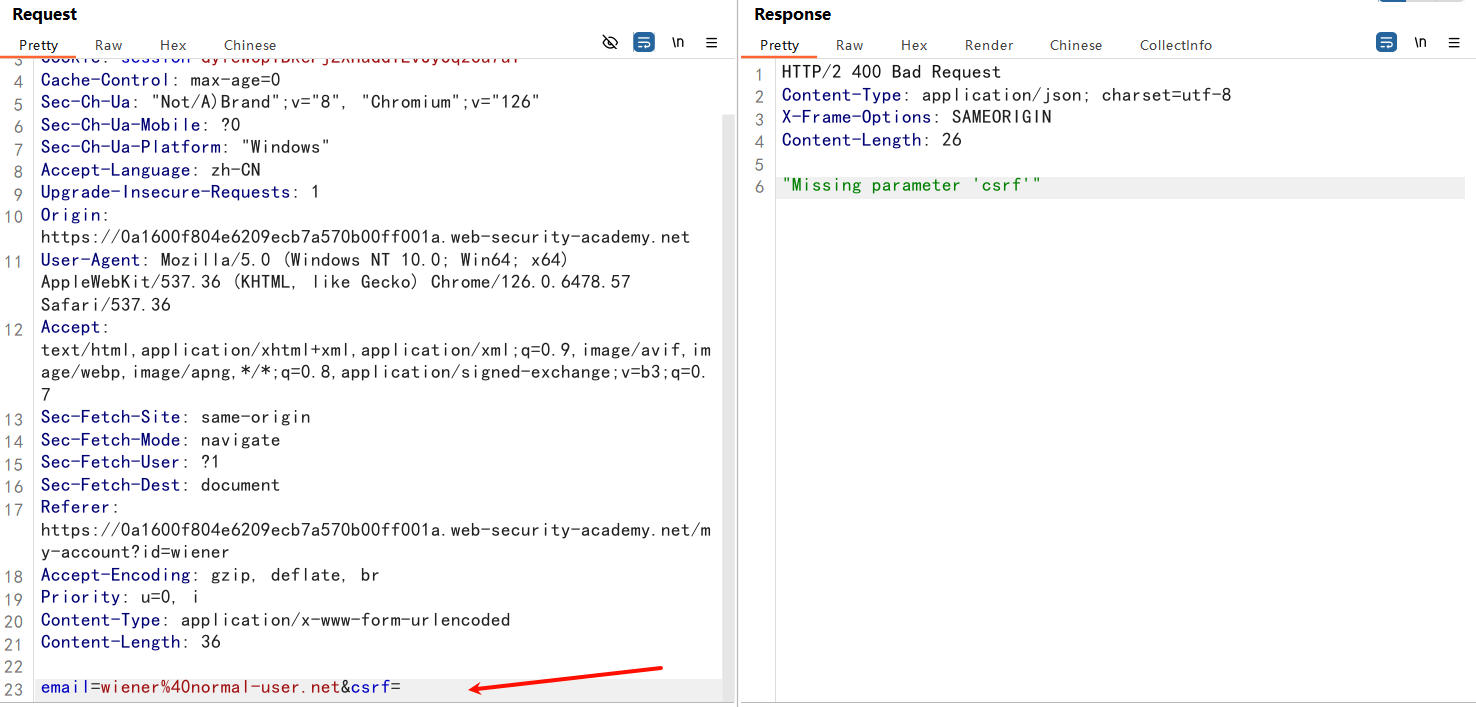Open the CollectInfo tab in Response
This screenshot has width=1476, height=707.
(x=1175, y=45)
